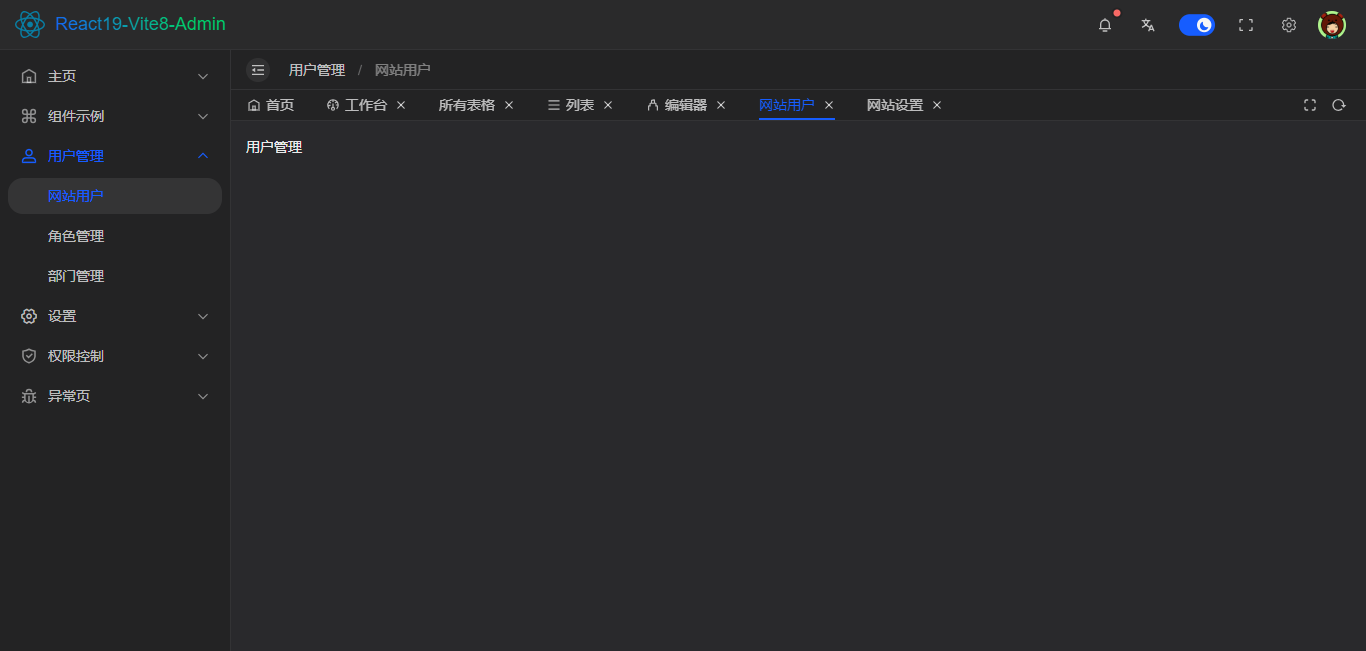Click 用户管理 in the breadcrumb
Image resolution: width=1366 pixels, height=651 pixels.
317,70
